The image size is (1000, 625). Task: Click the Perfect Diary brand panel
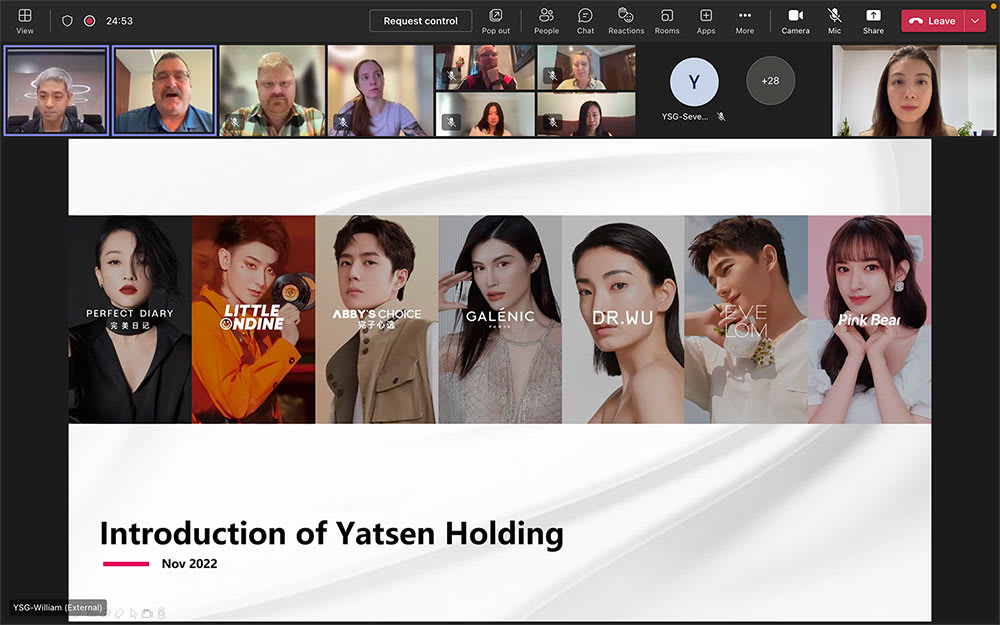[x=130, y=320]
